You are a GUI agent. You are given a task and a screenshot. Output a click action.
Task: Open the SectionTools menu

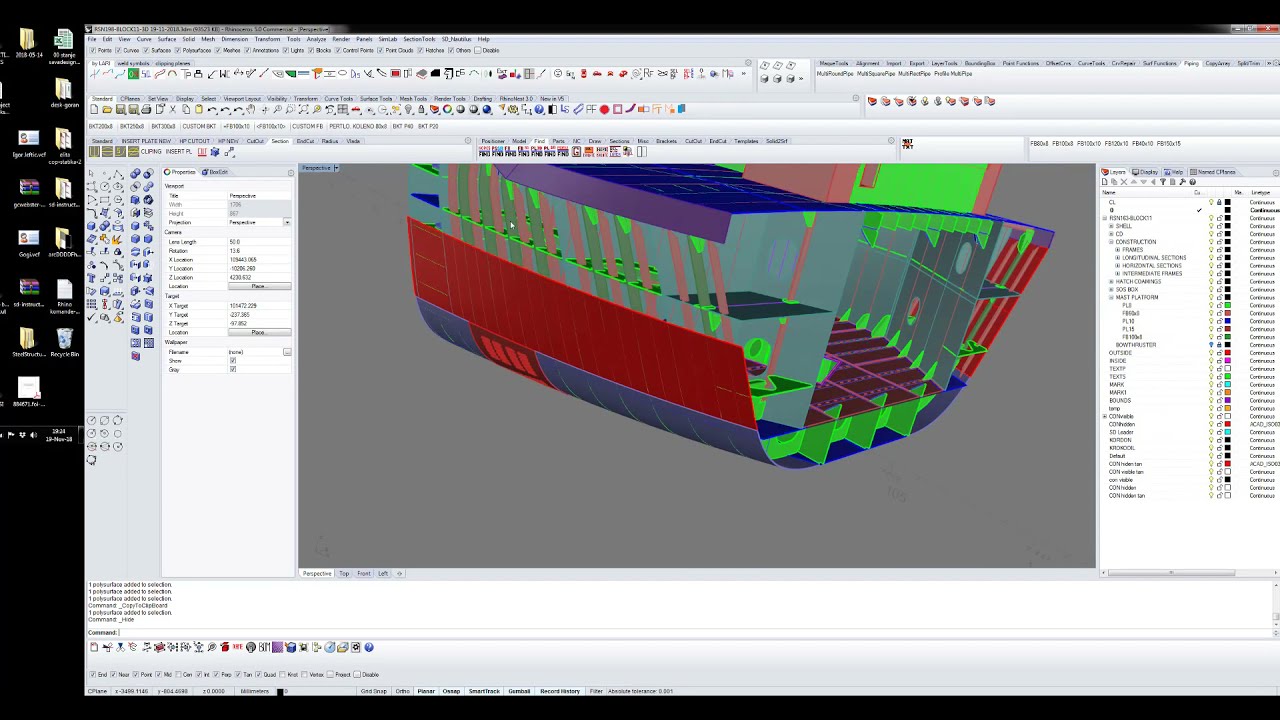tap(419, 39)
